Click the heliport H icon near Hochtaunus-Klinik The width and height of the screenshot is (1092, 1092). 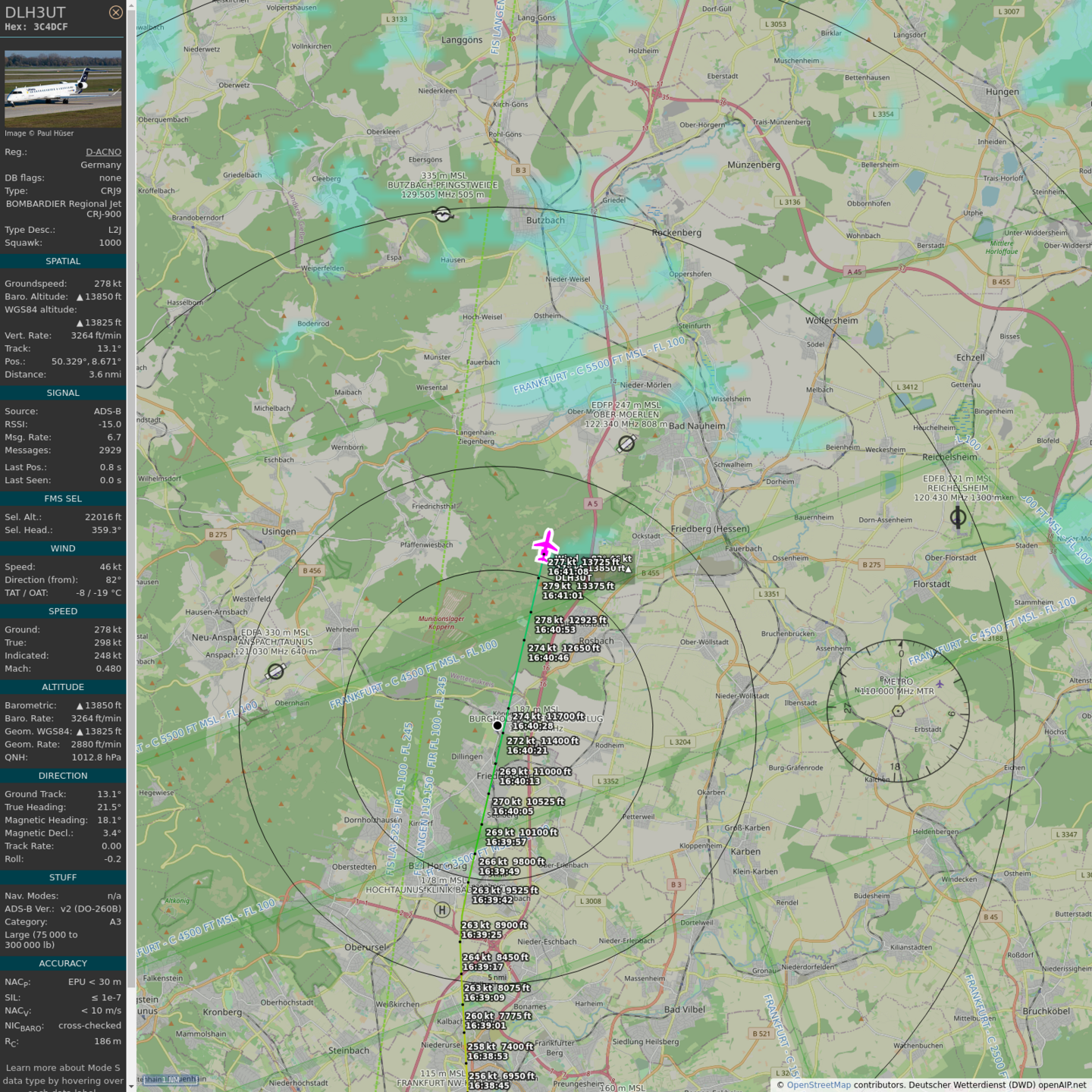[x=442, y=910]
